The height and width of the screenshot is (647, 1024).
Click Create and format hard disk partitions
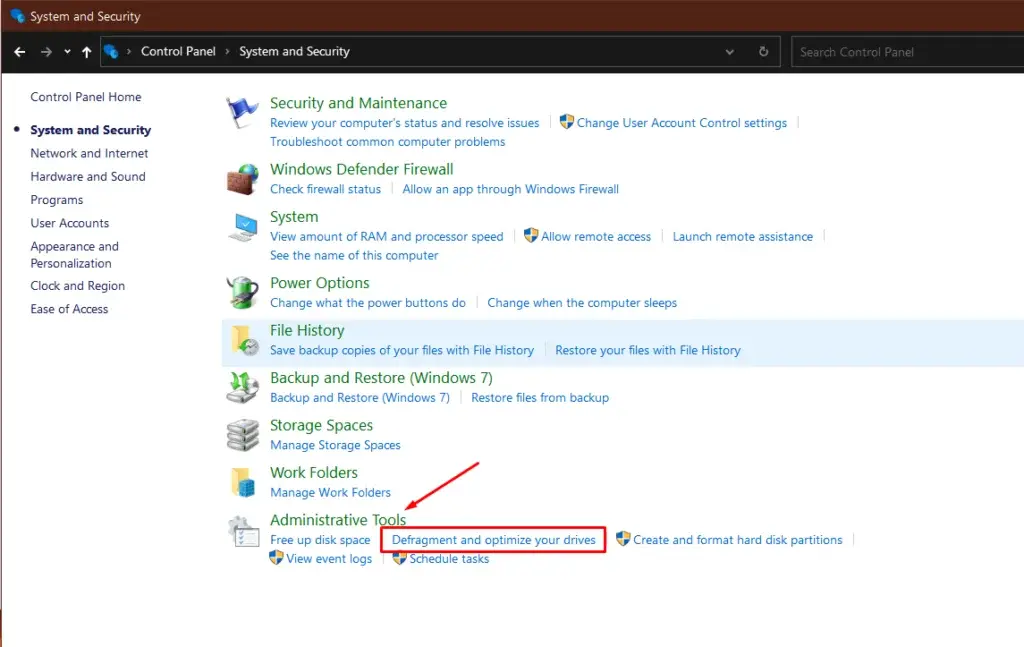(738, 540)
